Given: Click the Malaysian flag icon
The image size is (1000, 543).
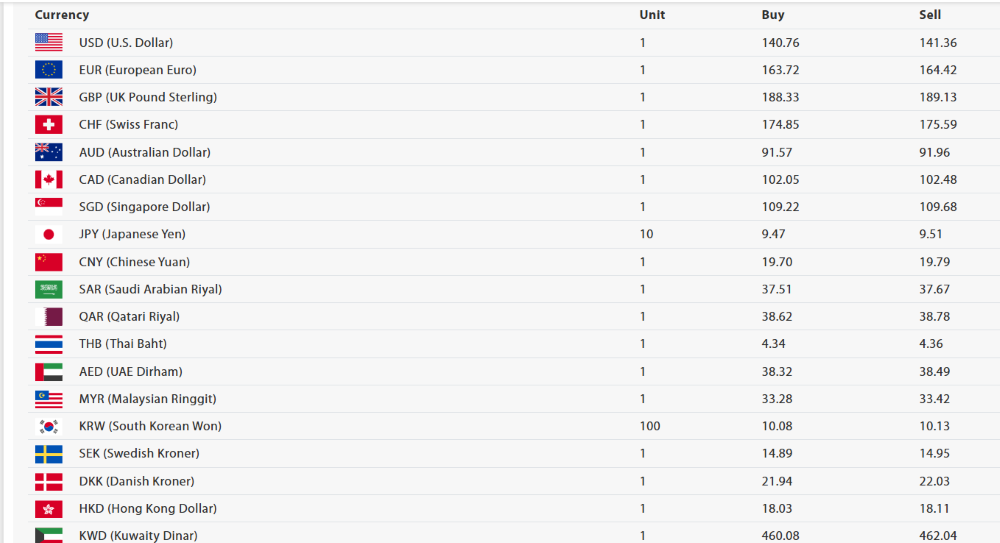Looking at the screenshot, I should click(x=48, y=399).
